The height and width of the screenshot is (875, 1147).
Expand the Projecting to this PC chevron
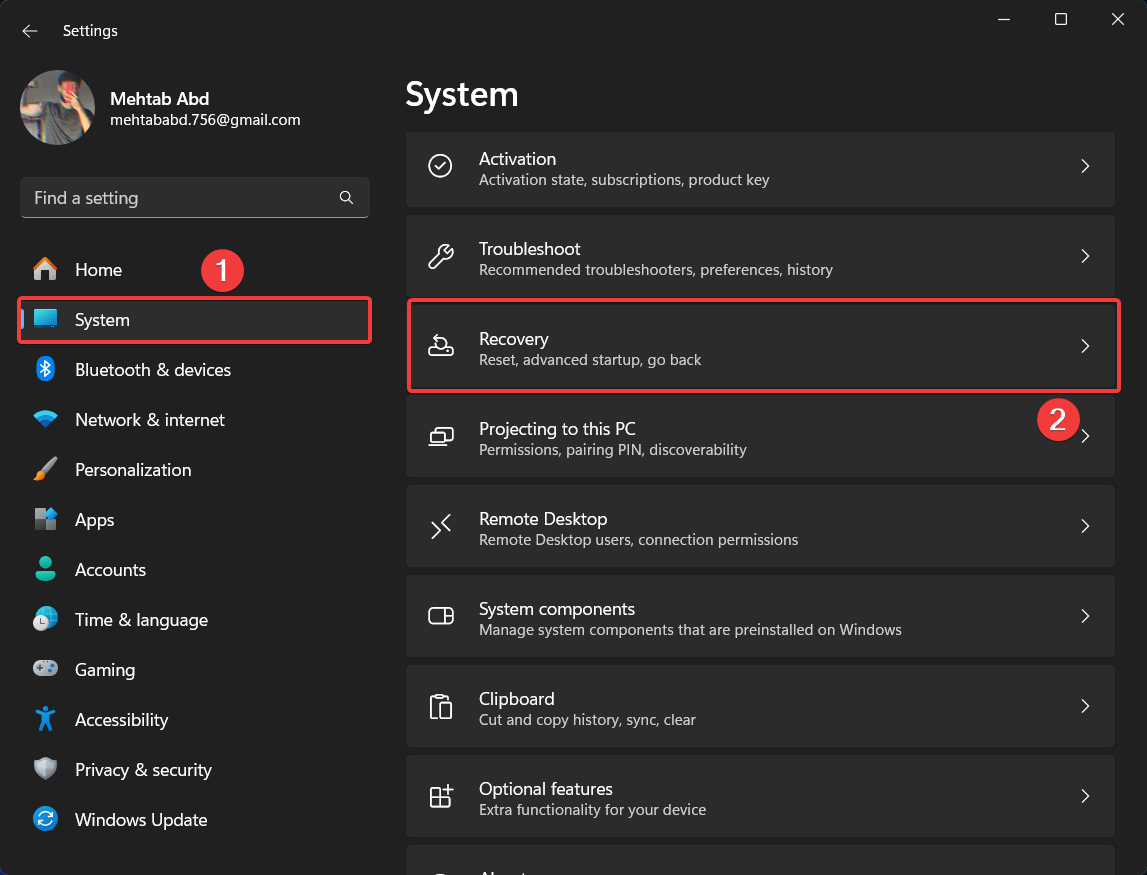(x=1086, y=436)
